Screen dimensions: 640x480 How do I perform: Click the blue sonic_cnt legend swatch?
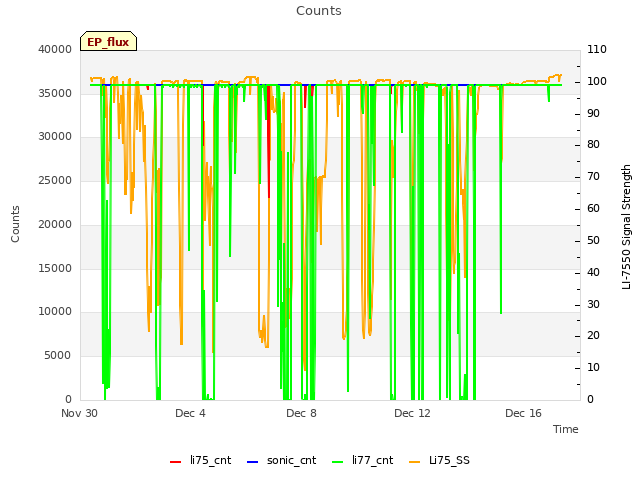253,462
